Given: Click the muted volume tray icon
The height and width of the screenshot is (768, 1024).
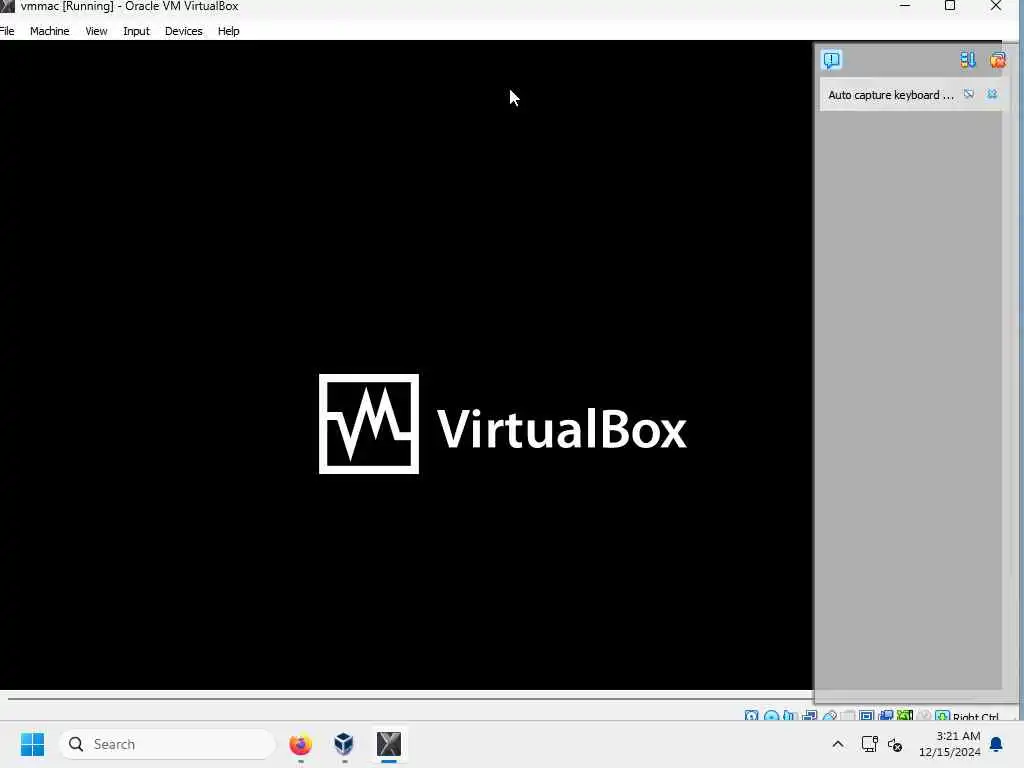Looking at the screenshot, I should (x=895, y=744).
